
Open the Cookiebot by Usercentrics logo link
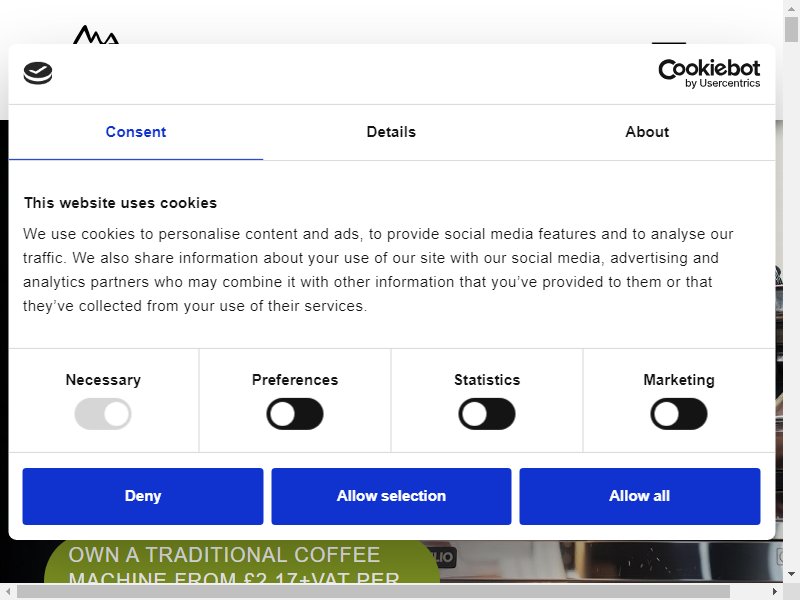709,73
